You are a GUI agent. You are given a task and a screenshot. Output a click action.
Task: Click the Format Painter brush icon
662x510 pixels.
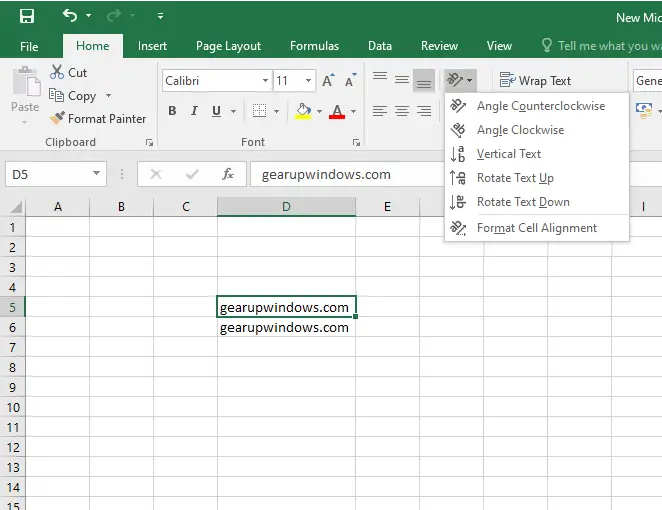[x=57, y=118]
